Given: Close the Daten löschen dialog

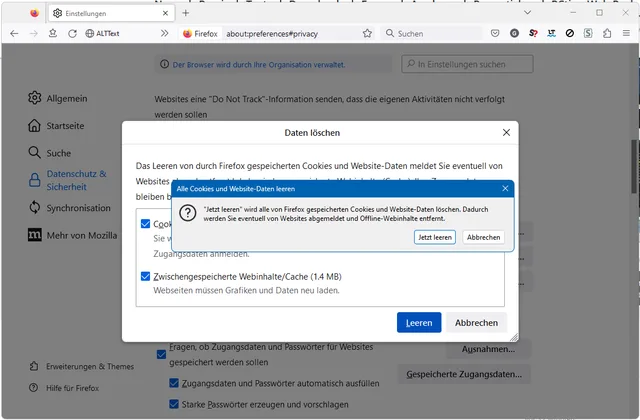Looking at the screenshot, I should pos(506,132).
